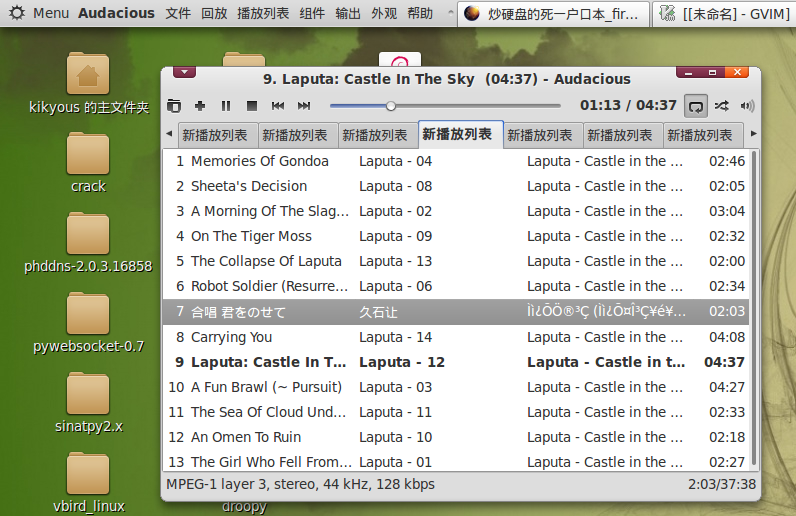Open window menu dropdown in Audacious title bar
Viewport: 796px width, 516px height.
184,73
